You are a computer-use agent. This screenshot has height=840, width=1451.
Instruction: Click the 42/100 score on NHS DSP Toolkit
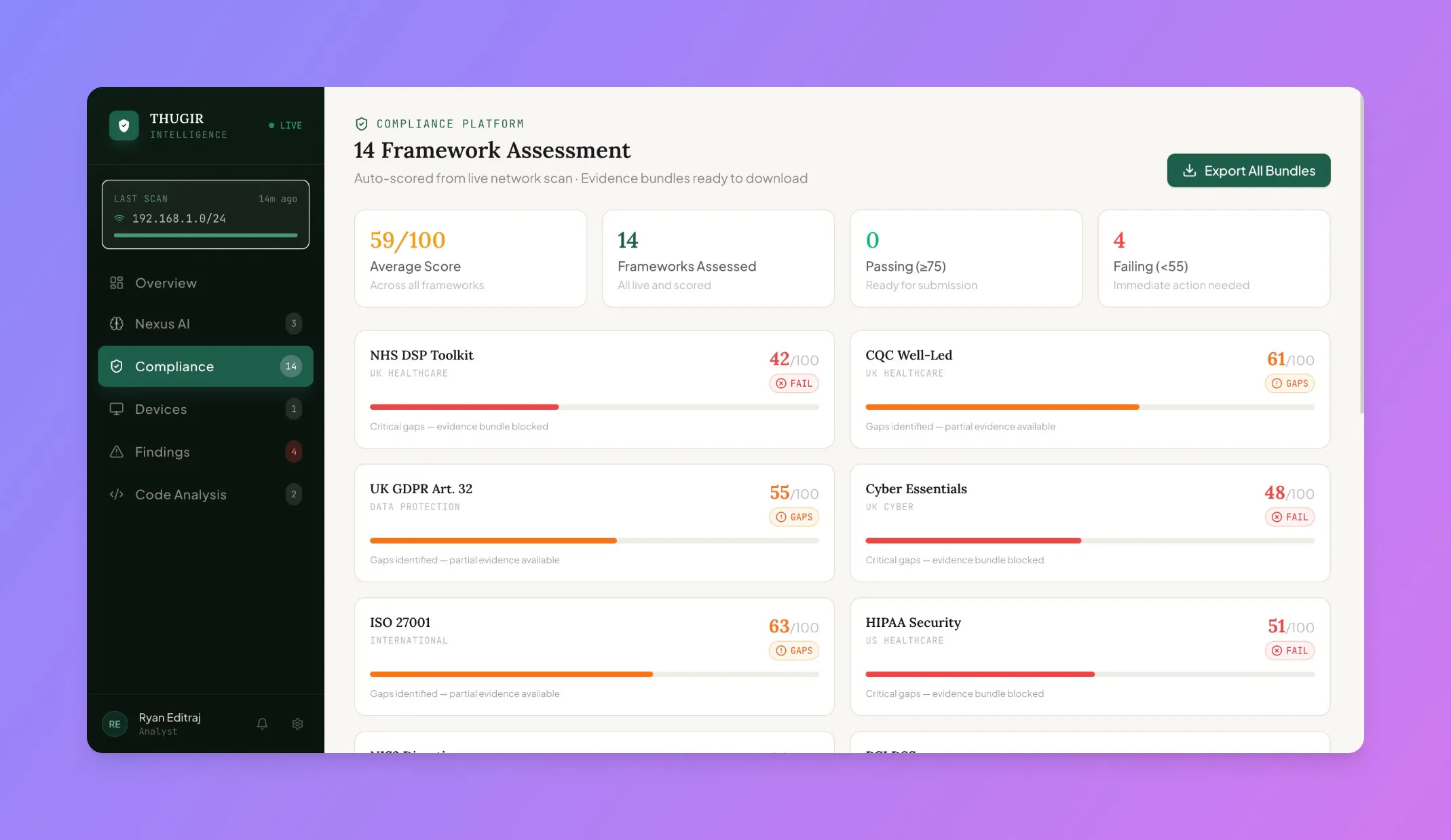click(794, 359)
